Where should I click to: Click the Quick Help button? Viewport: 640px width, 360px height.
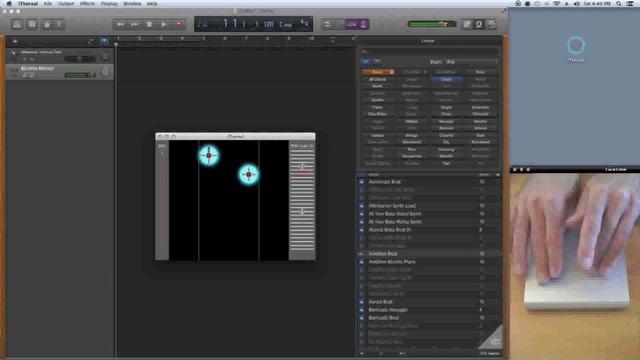click(32, 24)
